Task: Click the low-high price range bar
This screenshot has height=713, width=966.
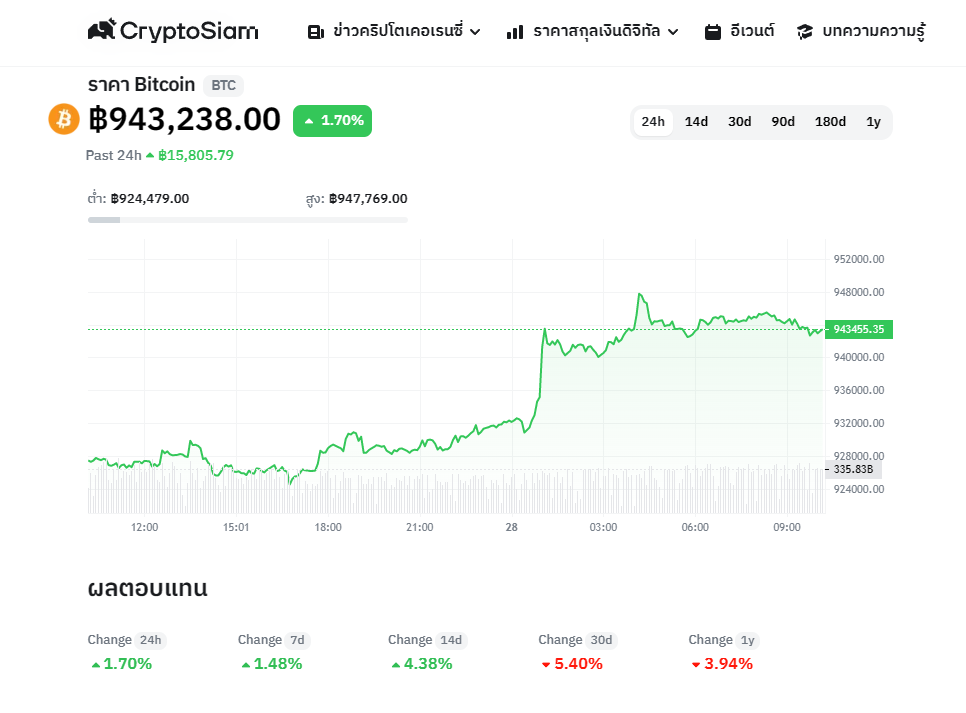Action: [248, 220]
